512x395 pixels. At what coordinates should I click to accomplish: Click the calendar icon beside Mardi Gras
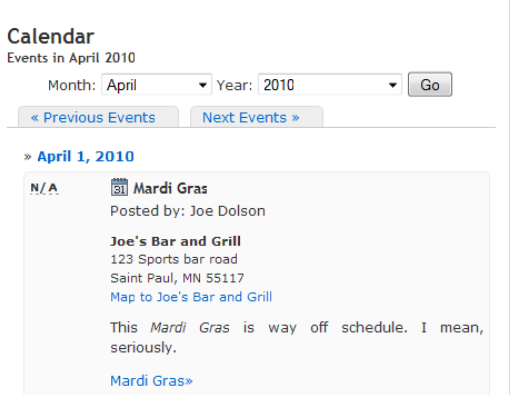point(119,187)
